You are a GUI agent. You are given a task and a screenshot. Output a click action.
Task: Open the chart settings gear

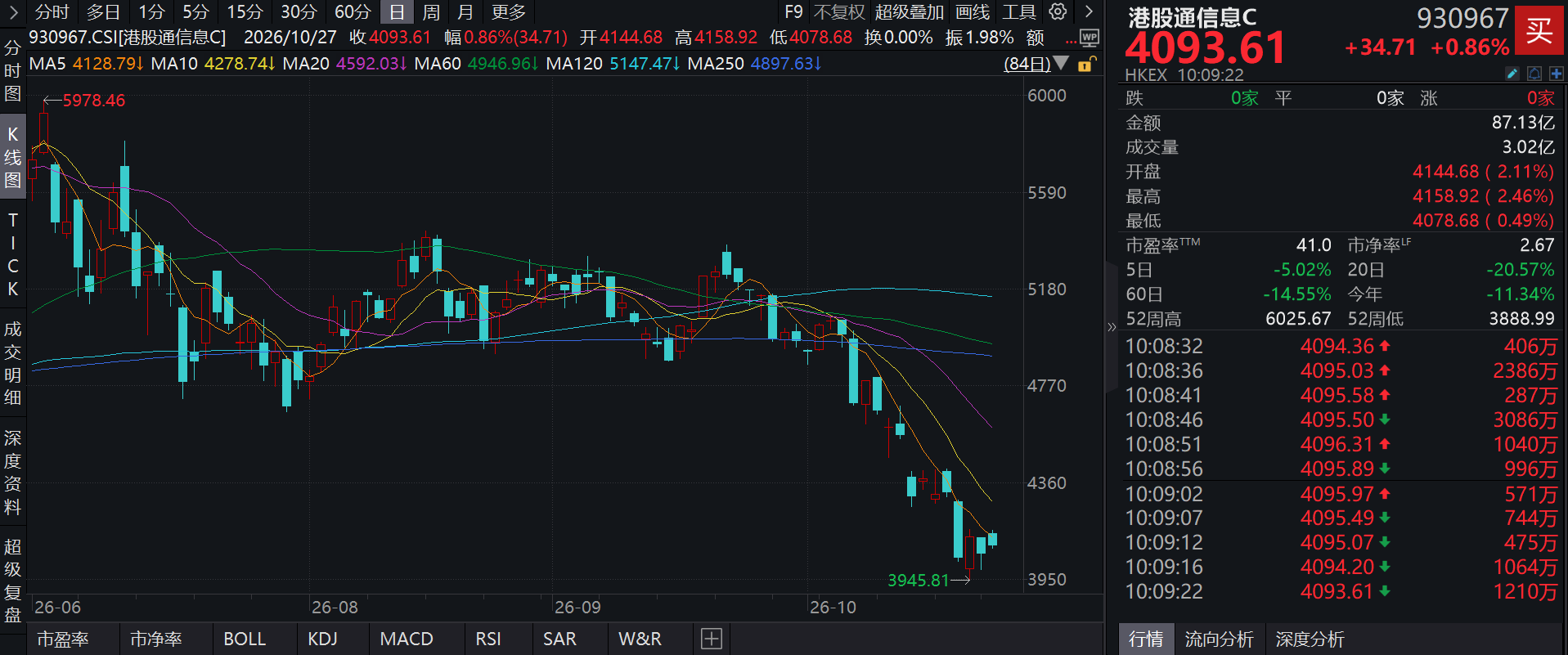(x=1058, y=11)
